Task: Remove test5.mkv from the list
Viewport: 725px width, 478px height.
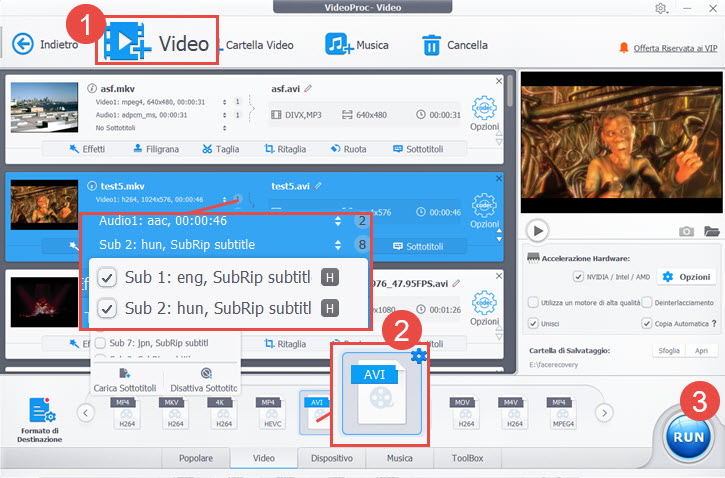Action: (498, 178)
